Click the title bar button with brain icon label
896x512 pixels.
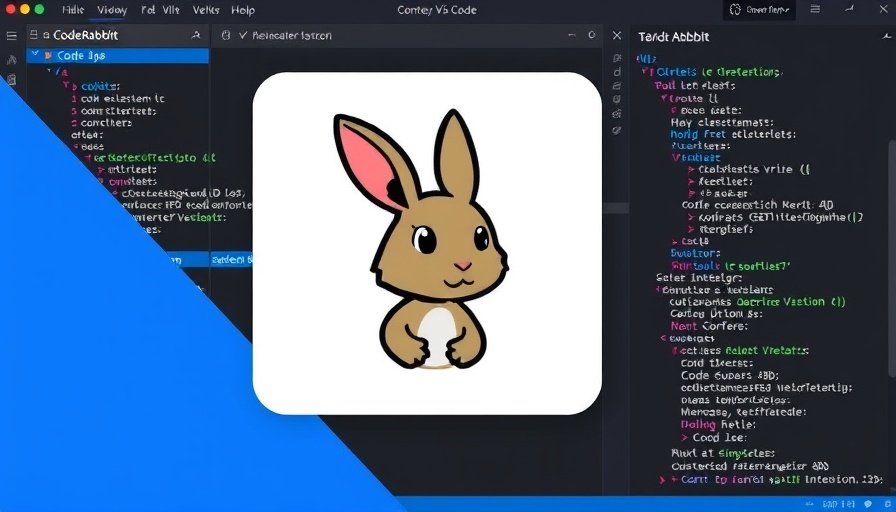tap(759, 10)
